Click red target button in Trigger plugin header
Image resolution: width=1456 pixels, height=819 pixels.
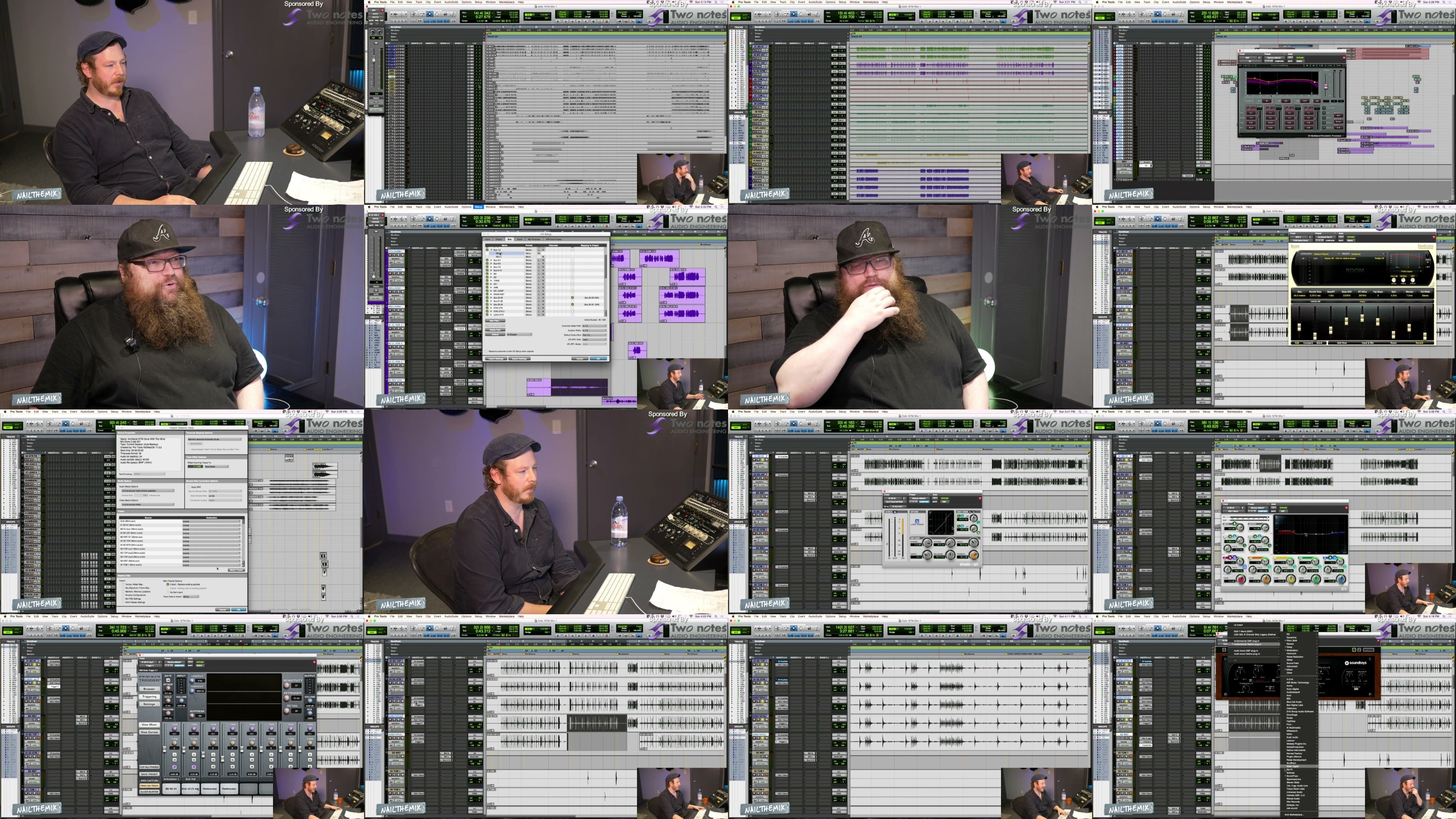point(315,662)
